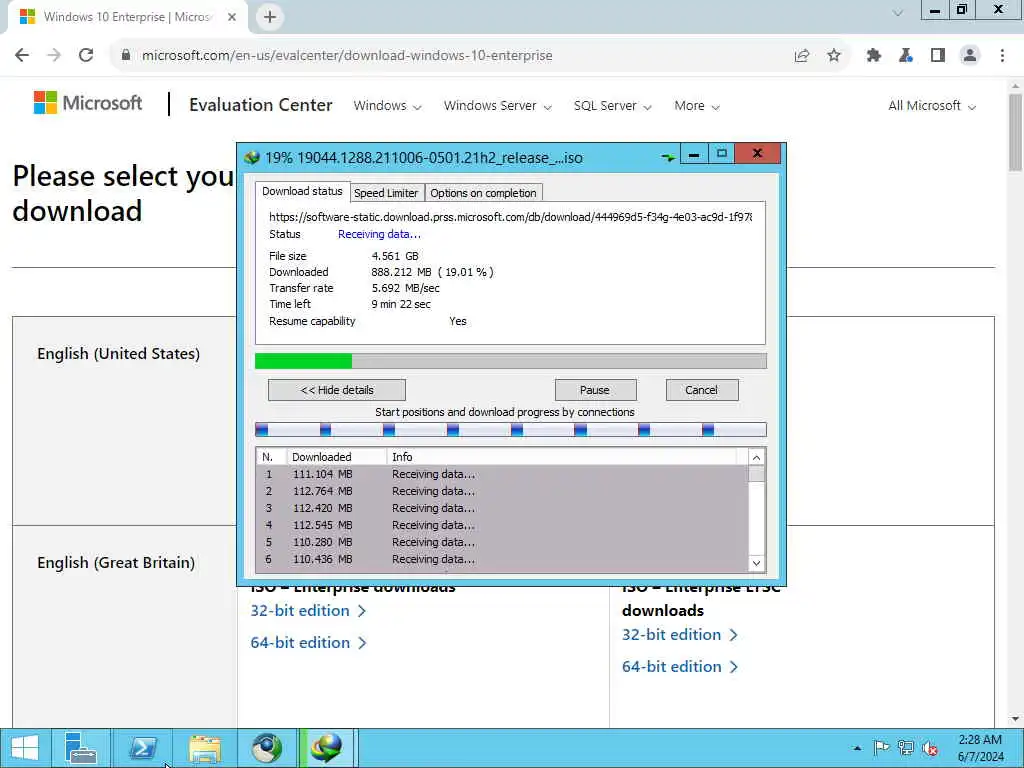
Task: Click the browser back arrow
Action: pos(22,56)
